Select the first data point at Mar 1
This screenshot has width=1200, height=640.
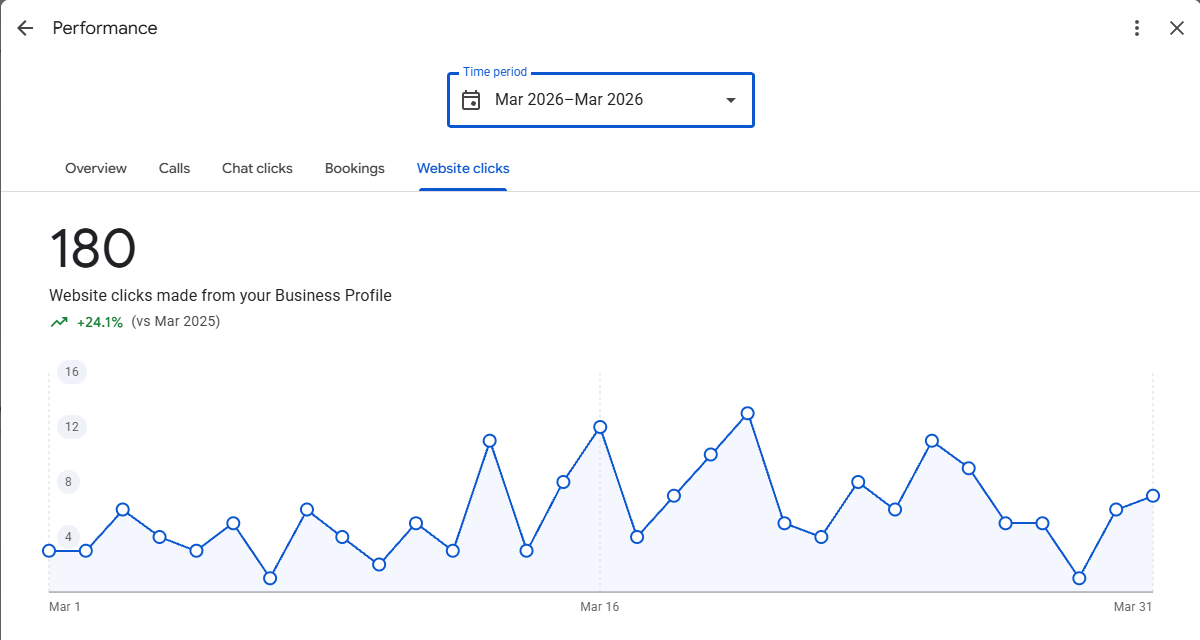pyautogui.click(x=49, y=551)
